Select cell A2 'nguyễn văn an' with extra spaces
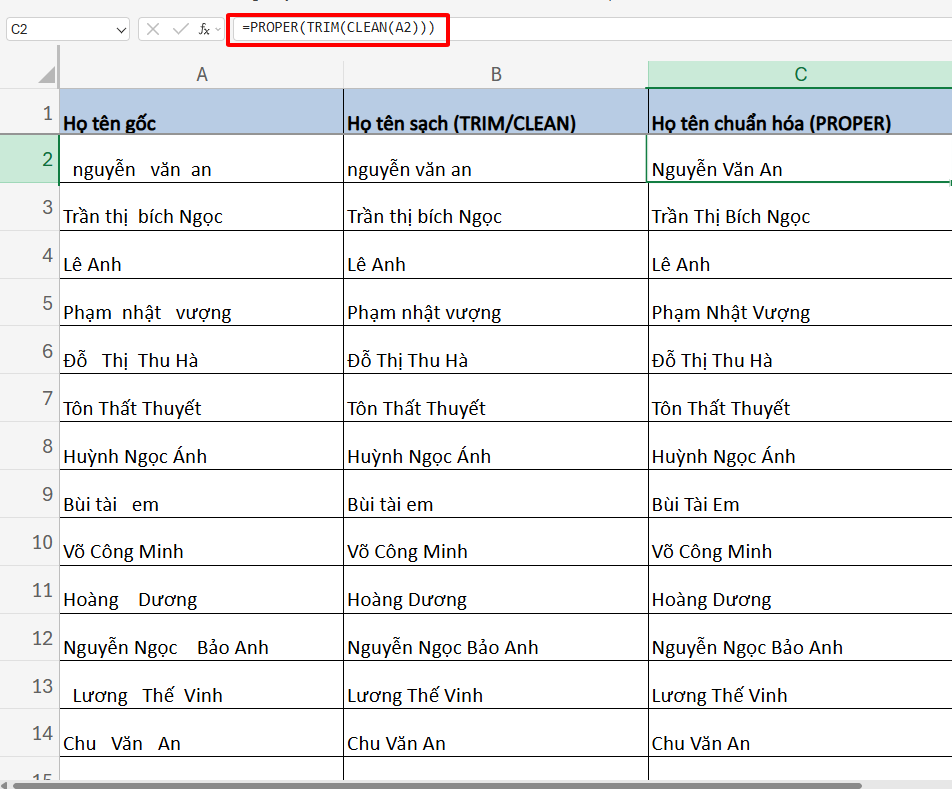952x789 pixels. pos(202,158)
